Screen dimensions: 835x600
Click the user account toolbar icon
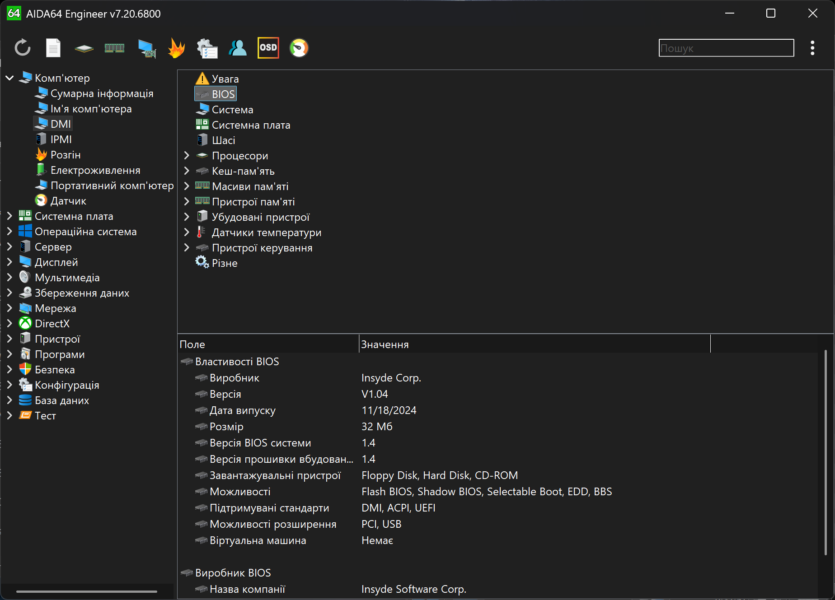pyautogui.click(x=238, y=48)
